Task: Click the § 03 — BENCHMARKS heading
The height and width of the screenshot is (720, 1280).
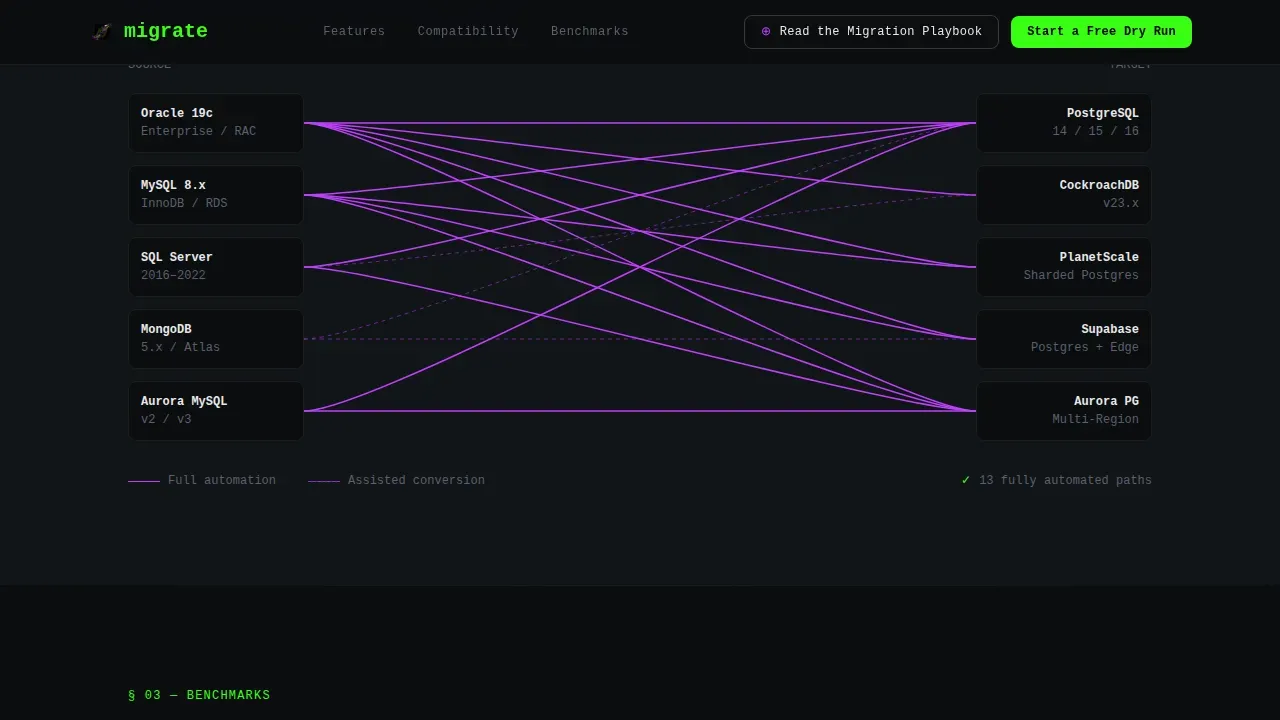Action: pos(199,695)
